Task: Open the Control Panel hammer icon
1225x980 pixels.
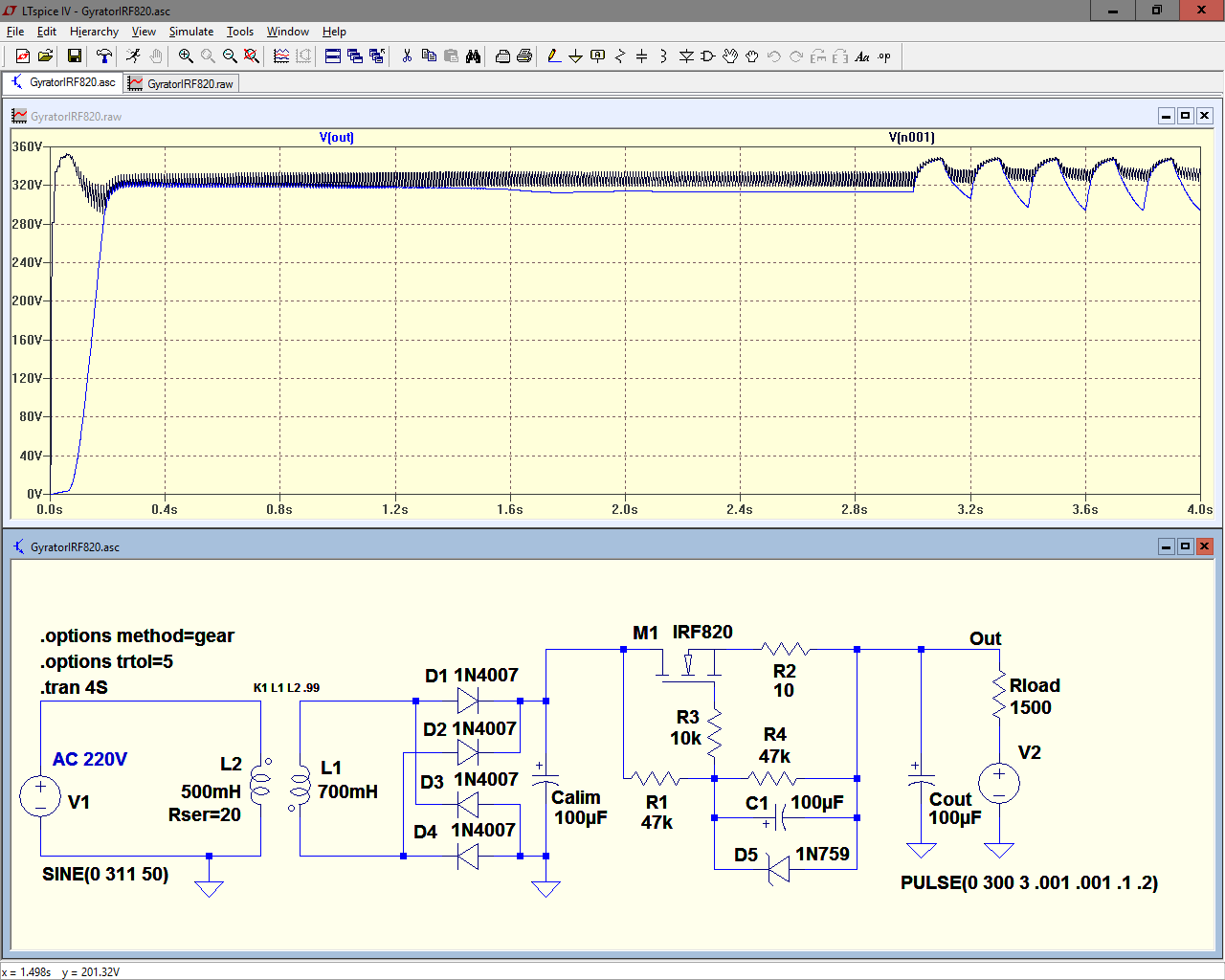Action: pyautogui.click(x=104, y=56)
